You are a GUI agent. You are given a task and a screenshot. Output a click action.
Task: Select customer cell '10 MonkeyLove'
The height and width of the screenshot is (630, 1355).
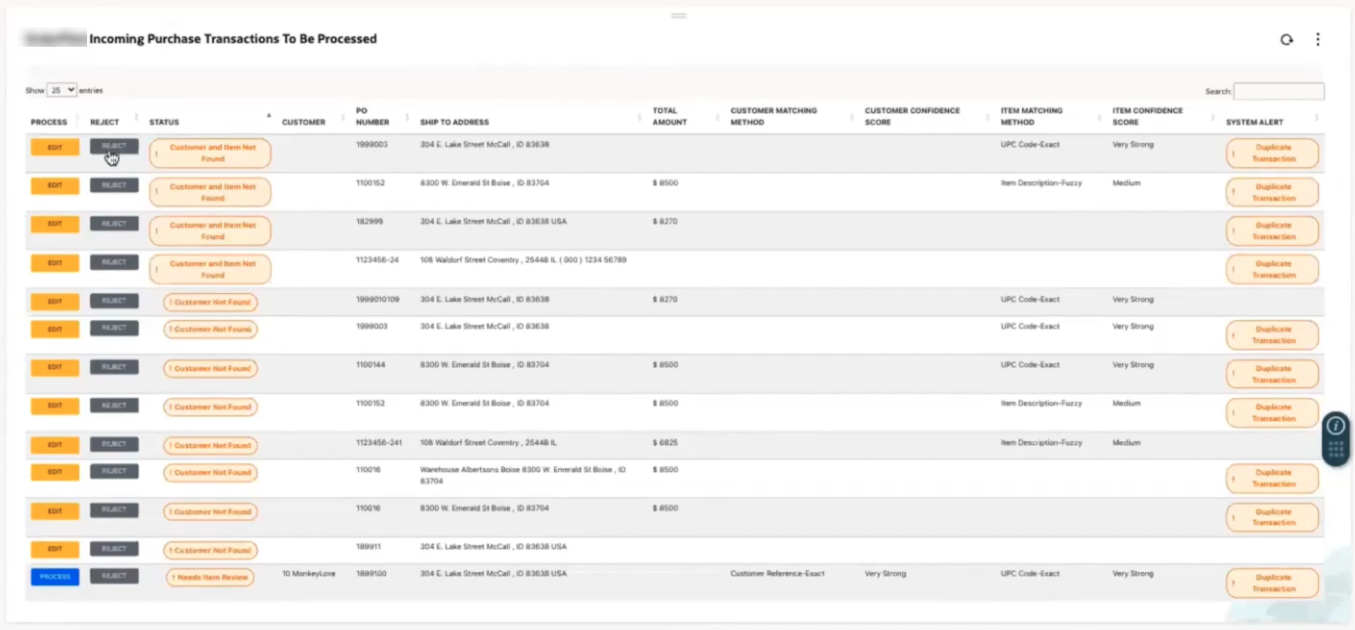(307, 574)
